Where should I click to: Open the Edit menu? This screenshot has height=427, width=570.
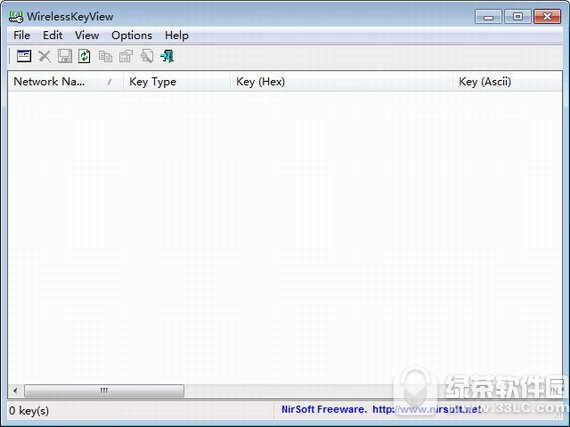coord(53,35)
